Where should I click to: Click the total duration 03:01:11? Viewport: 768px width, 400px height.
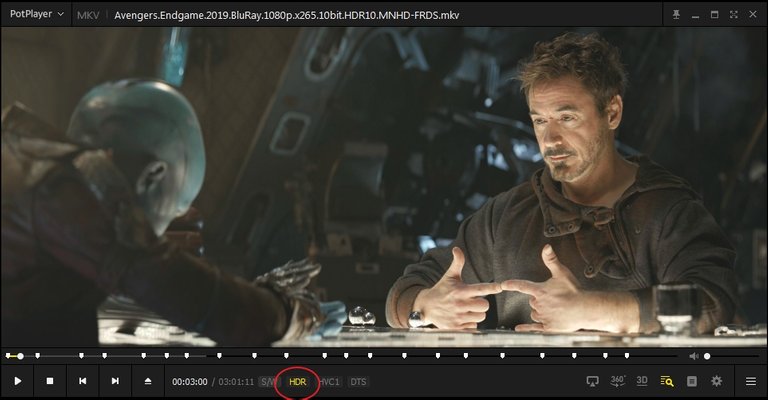(x=236, y=382)
